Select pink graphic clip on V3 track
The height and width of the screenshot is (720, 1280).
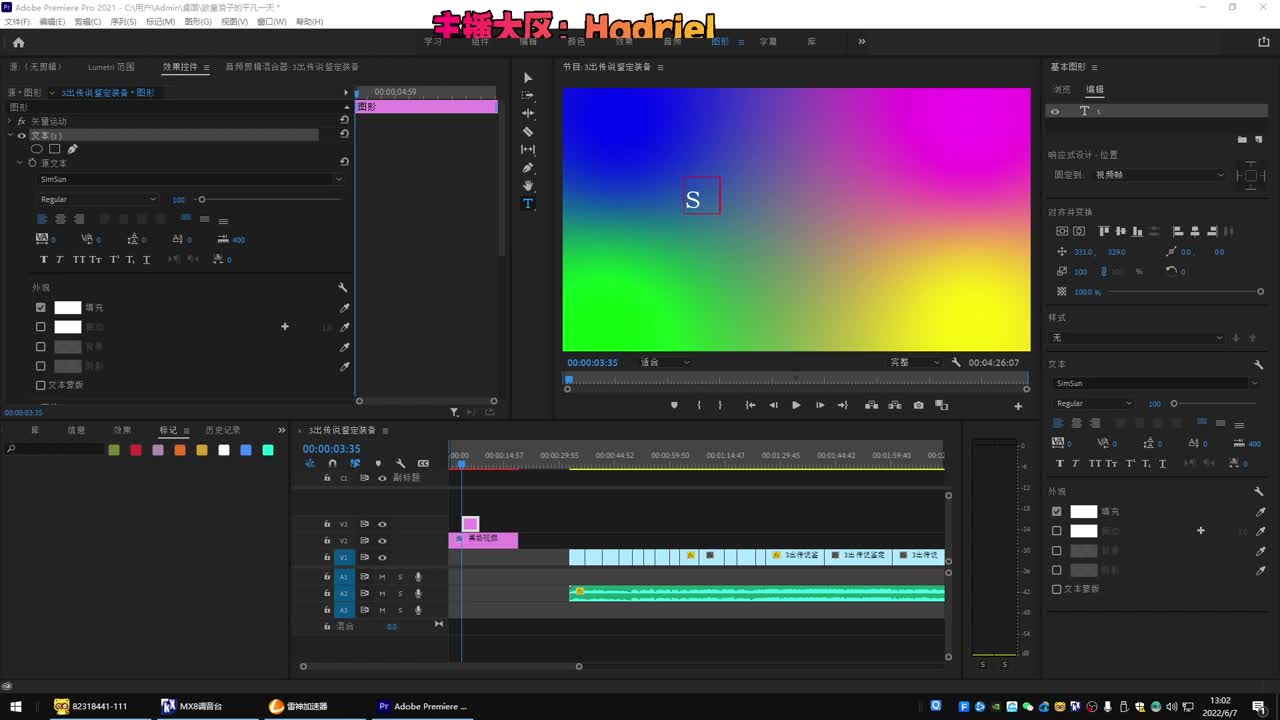(x=470, y=524)
